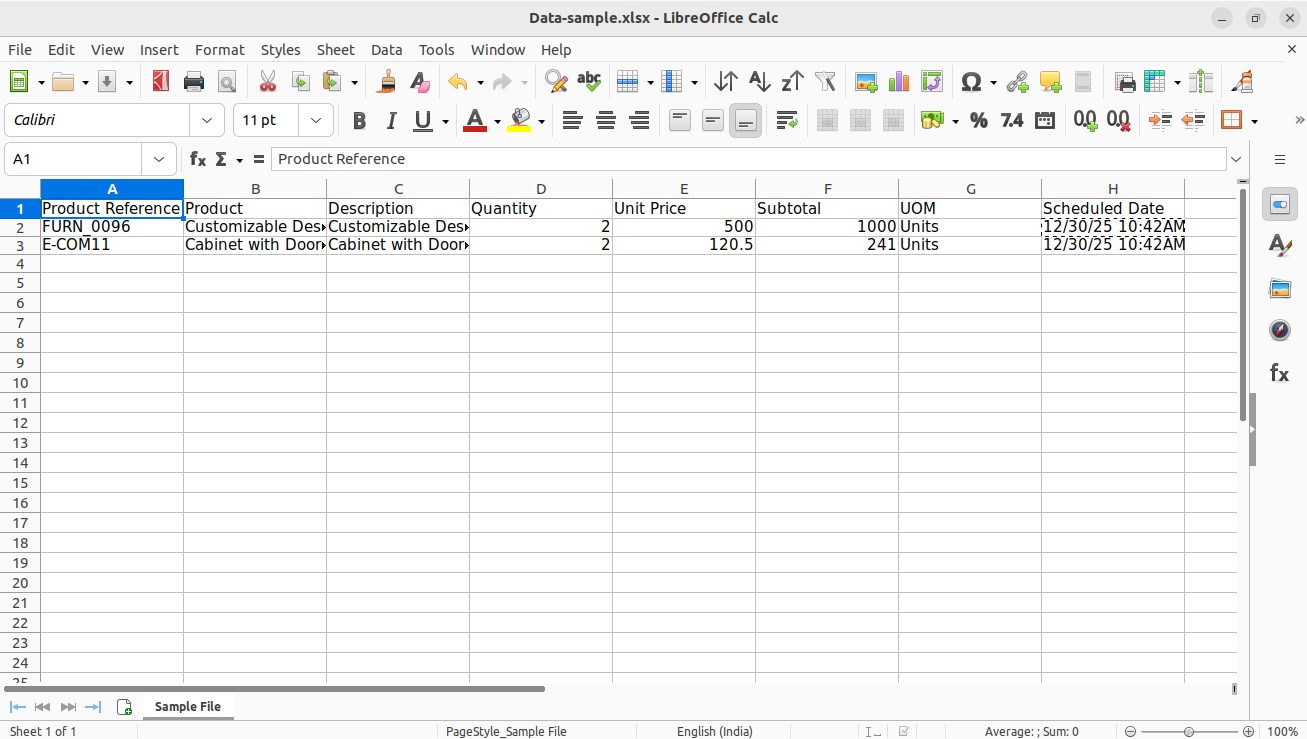Toggle Wrap Text

click(x=787, y=120)
